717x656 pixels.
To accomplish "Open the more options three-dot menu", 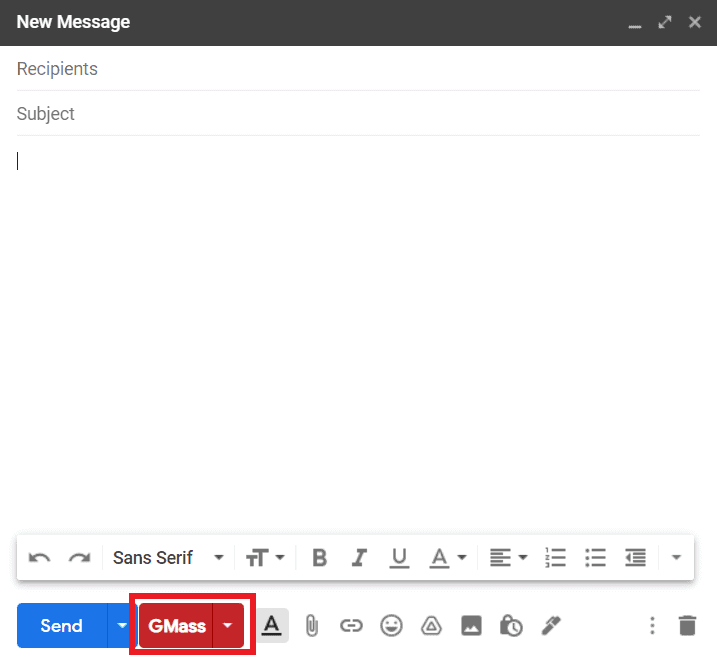I will coord(652,626).
